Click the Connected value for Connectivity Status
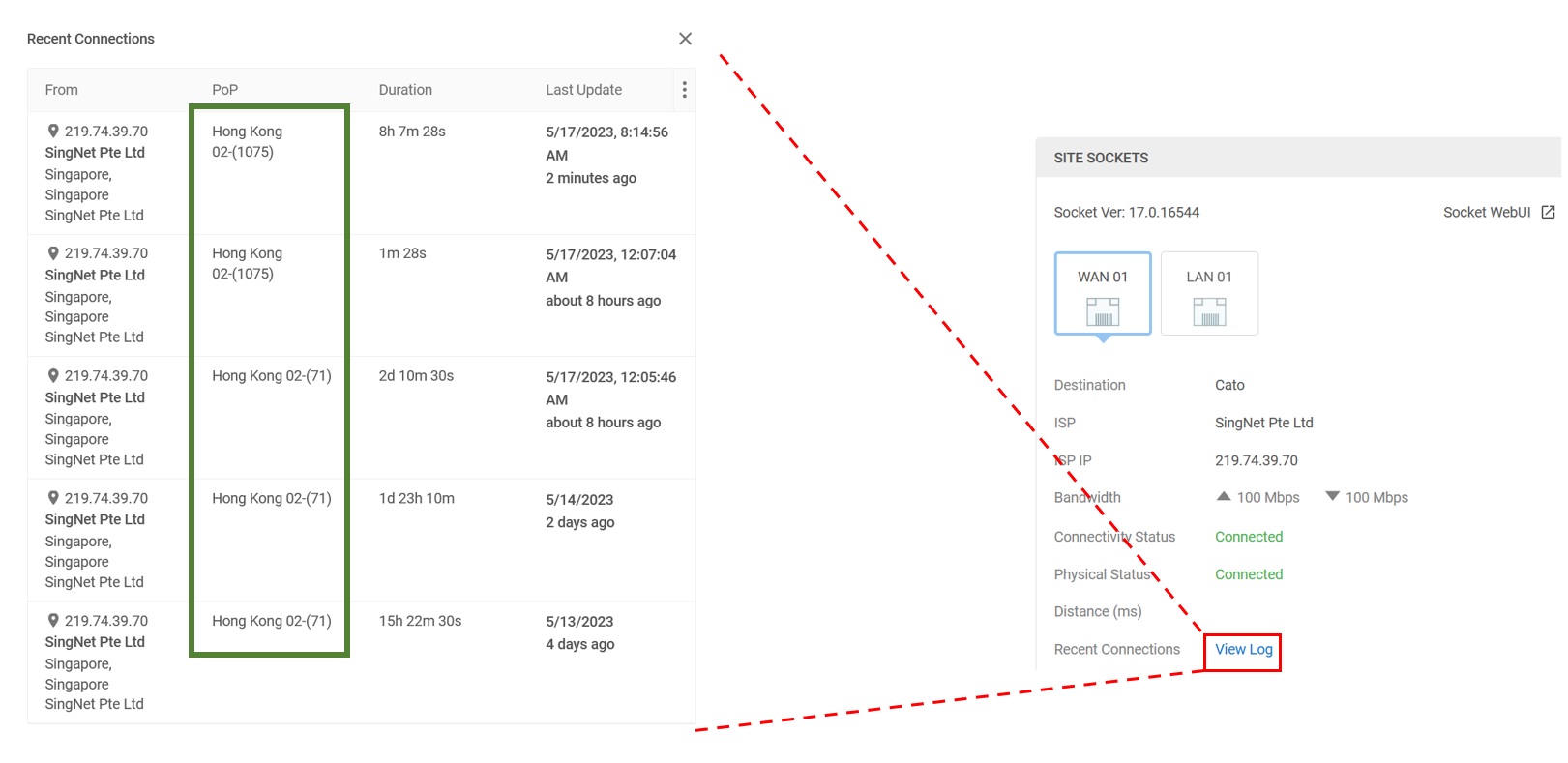Screen dimensions: 1568x763 (x=1248, y=537)
